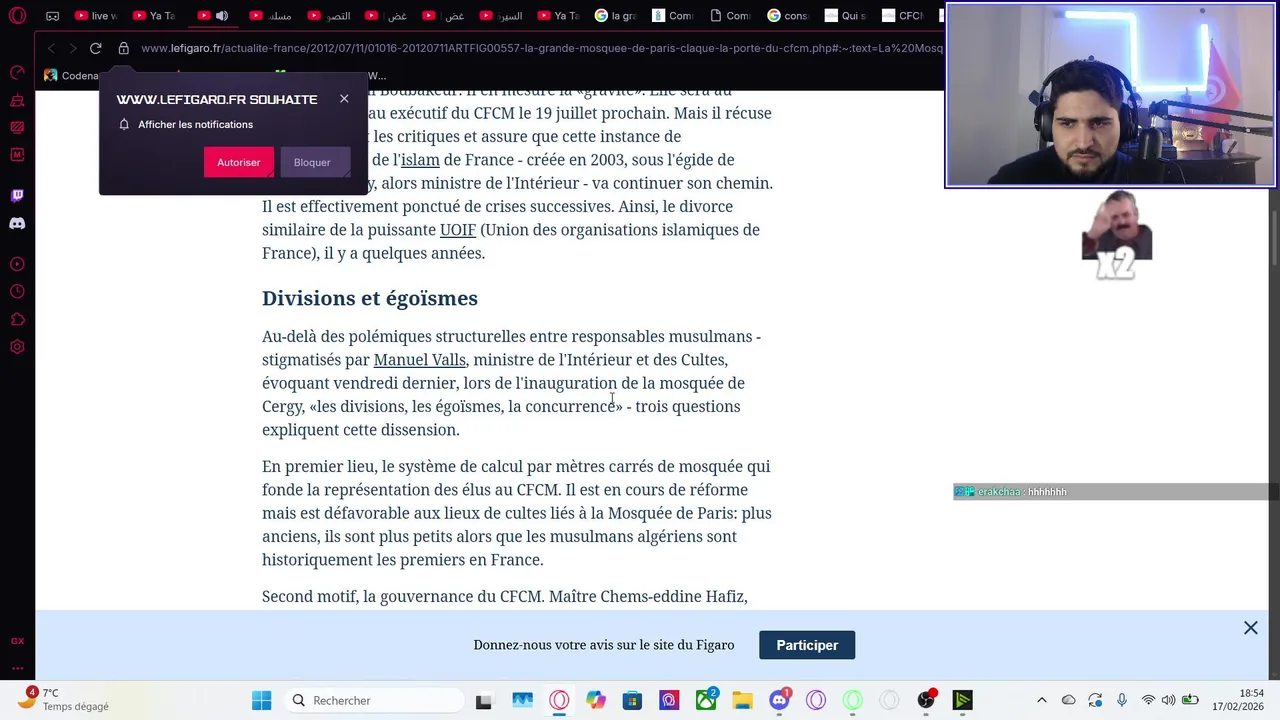Open GX Corner at sidebar bottom

[x=17, y=641]
